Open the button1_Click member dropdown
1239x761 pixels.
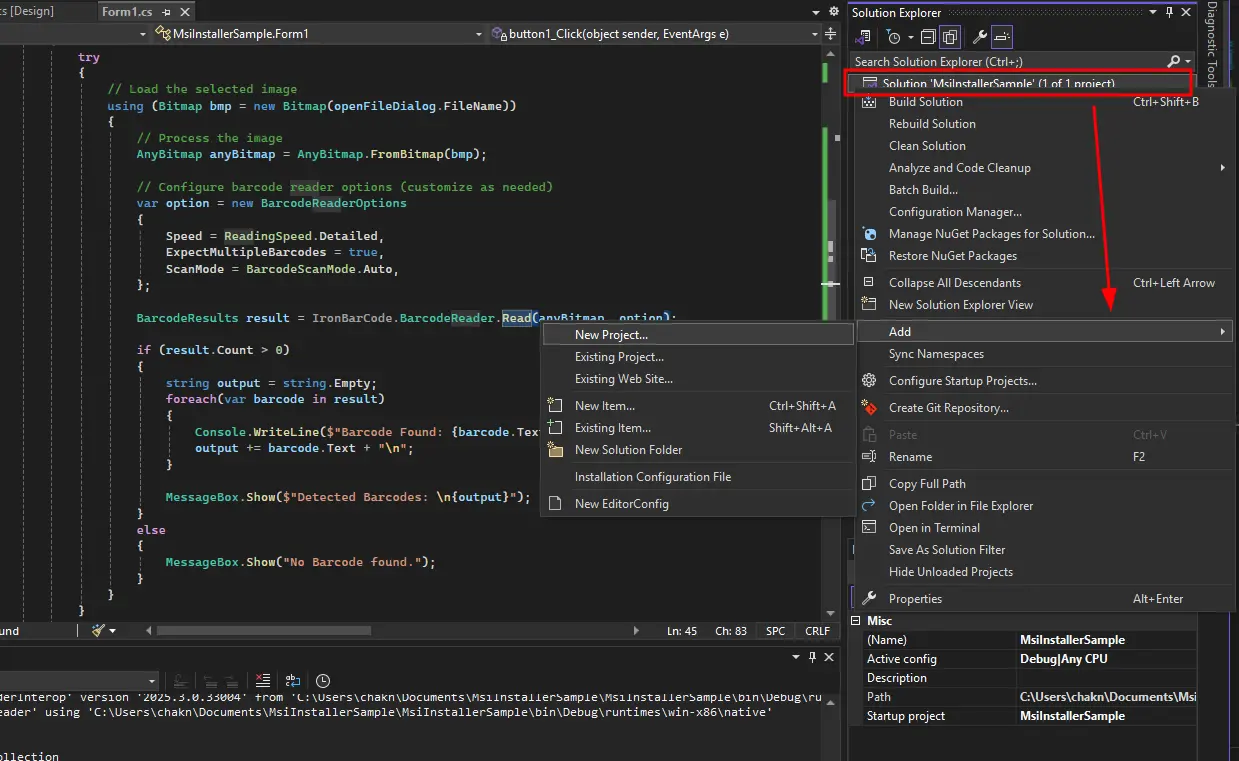tap(655, 34)
